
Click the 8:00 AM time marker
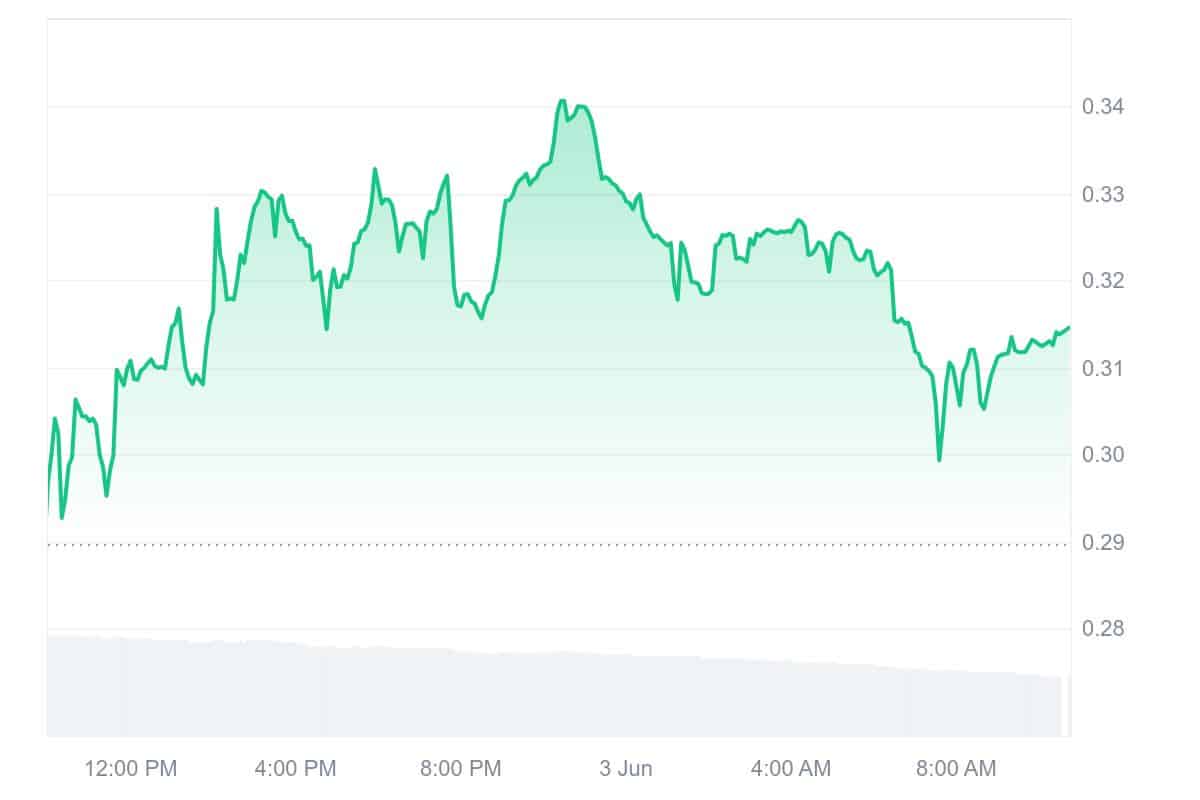click(x=956, y=769)
